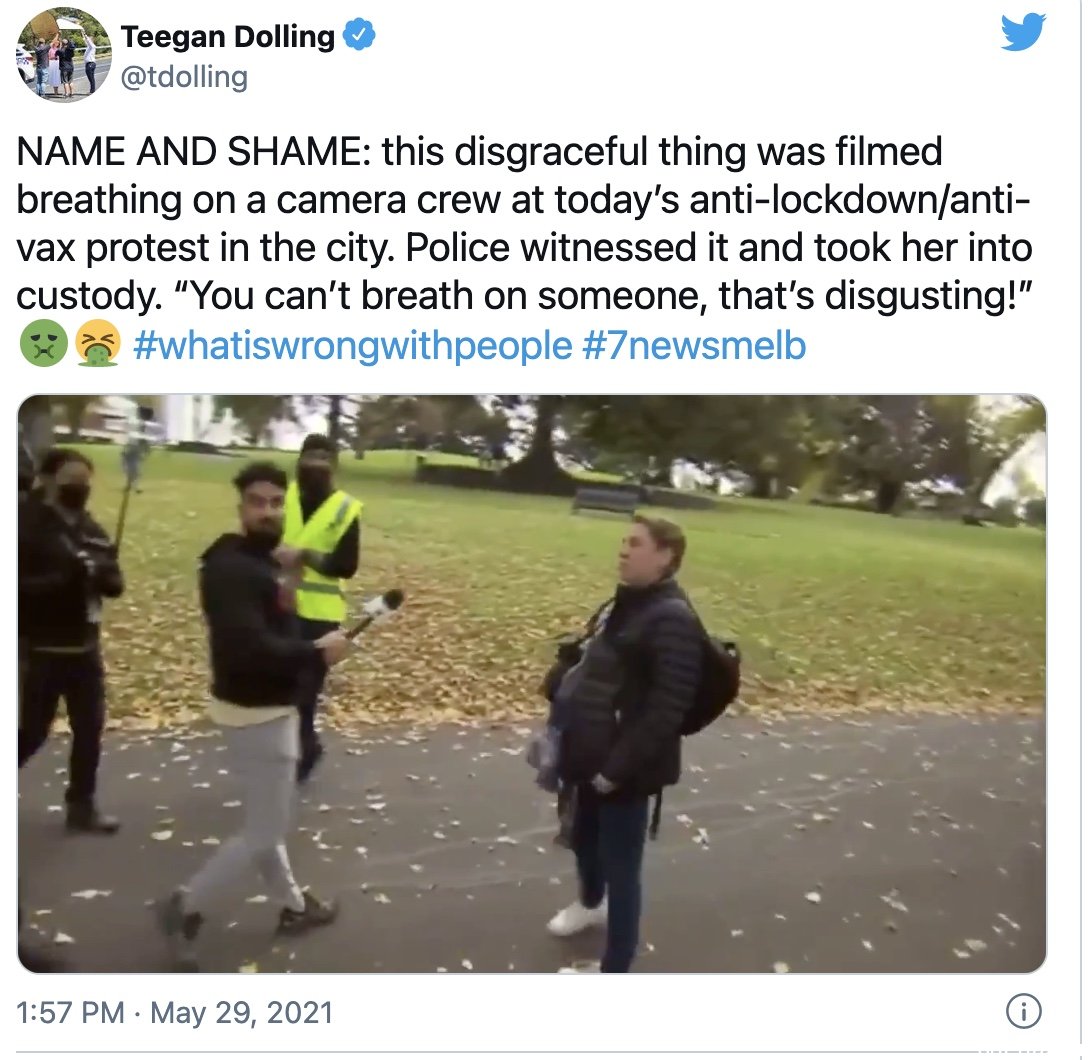Click the blue verified badge

[x=360, y=35]
